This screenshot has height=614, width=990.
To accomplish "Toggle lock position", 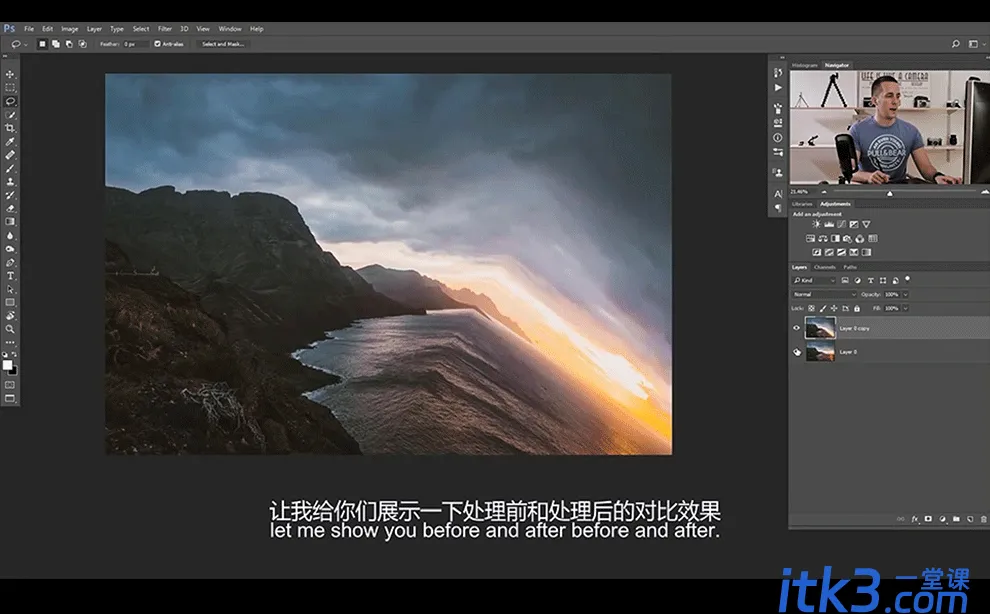I will (x=834, y=308).
